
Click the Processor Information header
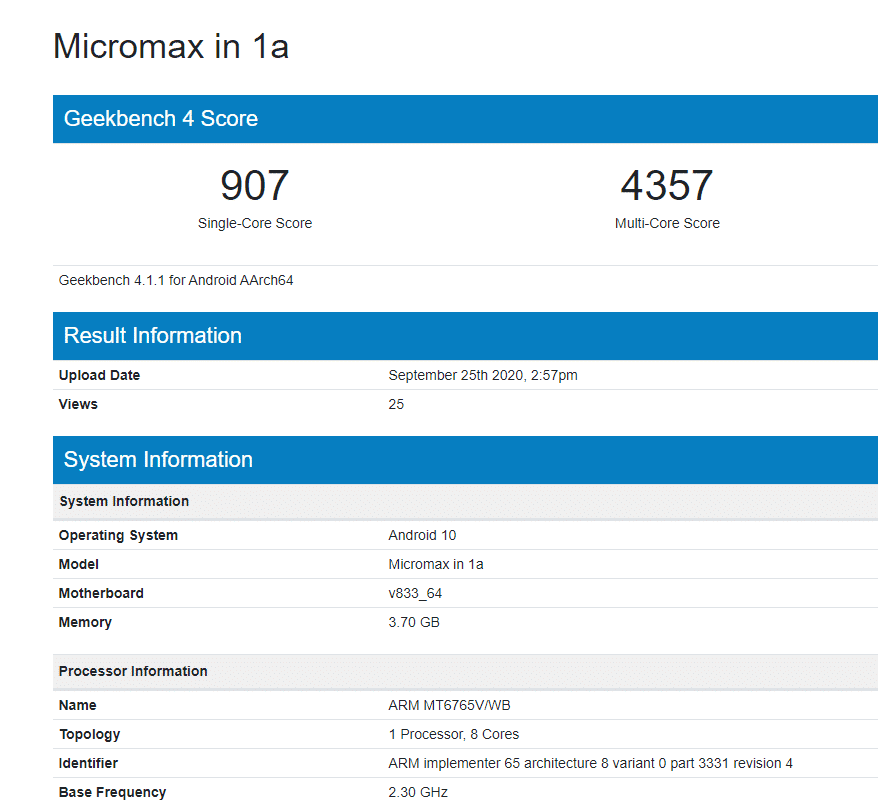coord(133,671)
